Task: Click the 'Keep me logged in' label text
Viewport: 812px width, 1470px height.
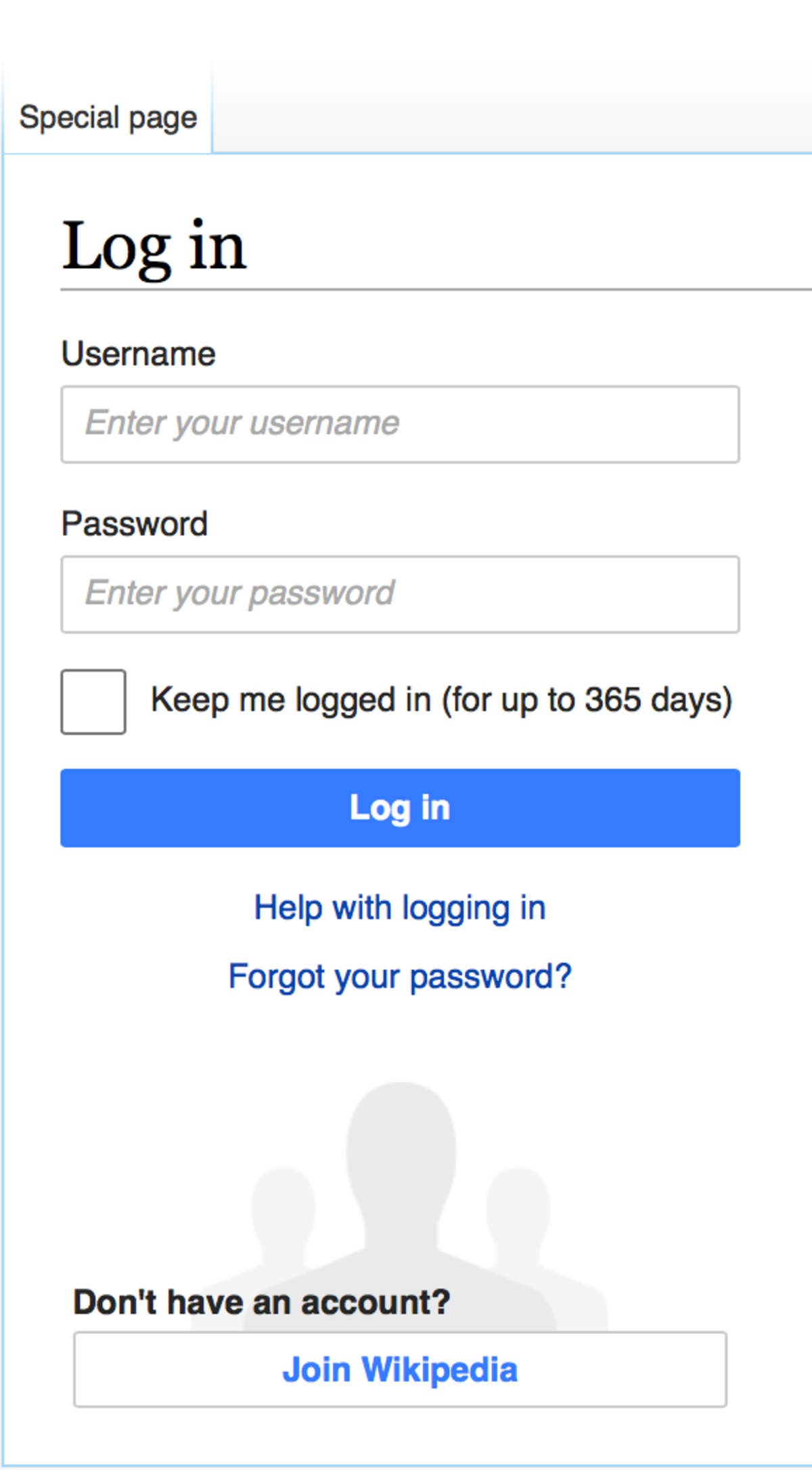Action: click(291, 700)
